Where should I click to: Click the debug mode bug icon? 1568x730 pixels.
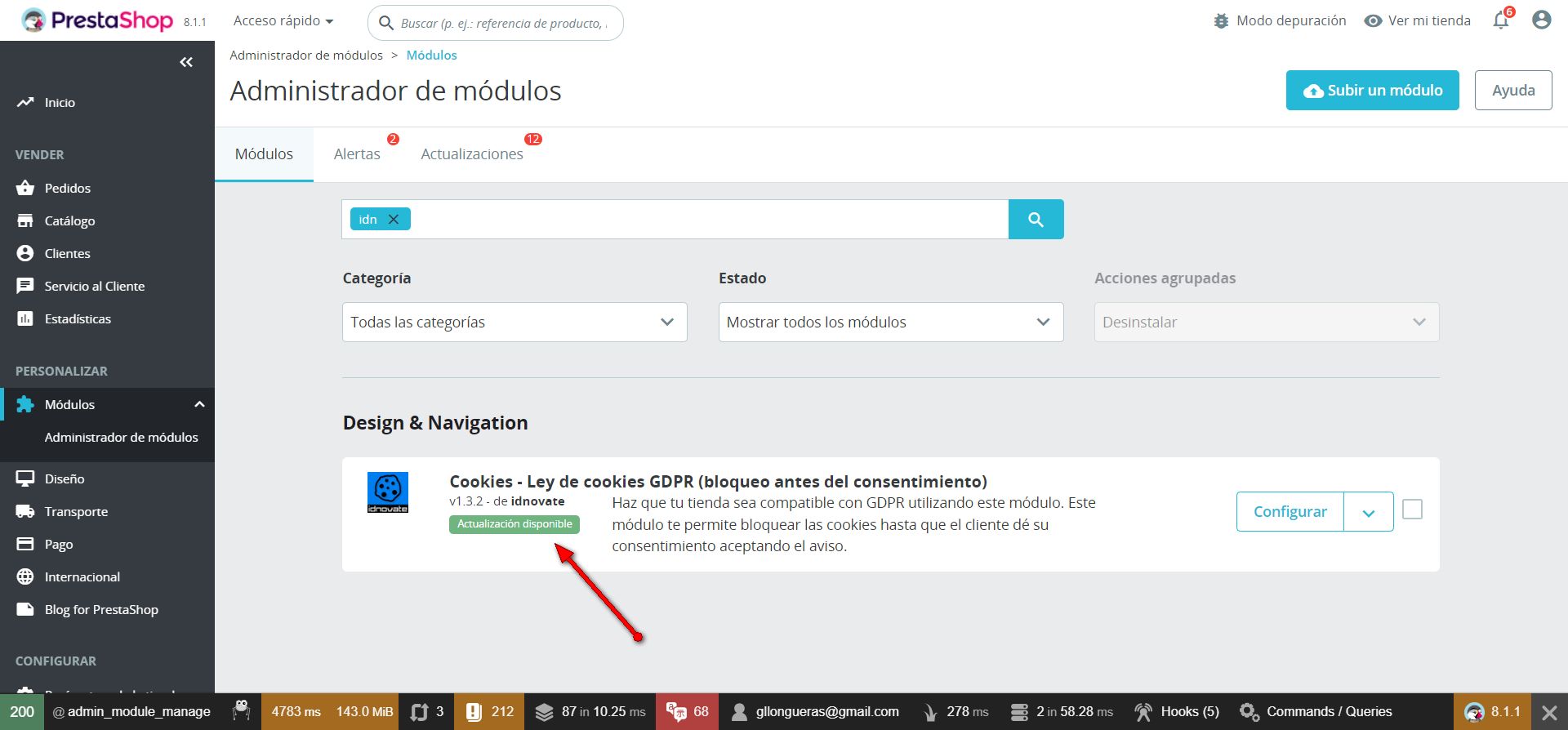coord(1221,21)
